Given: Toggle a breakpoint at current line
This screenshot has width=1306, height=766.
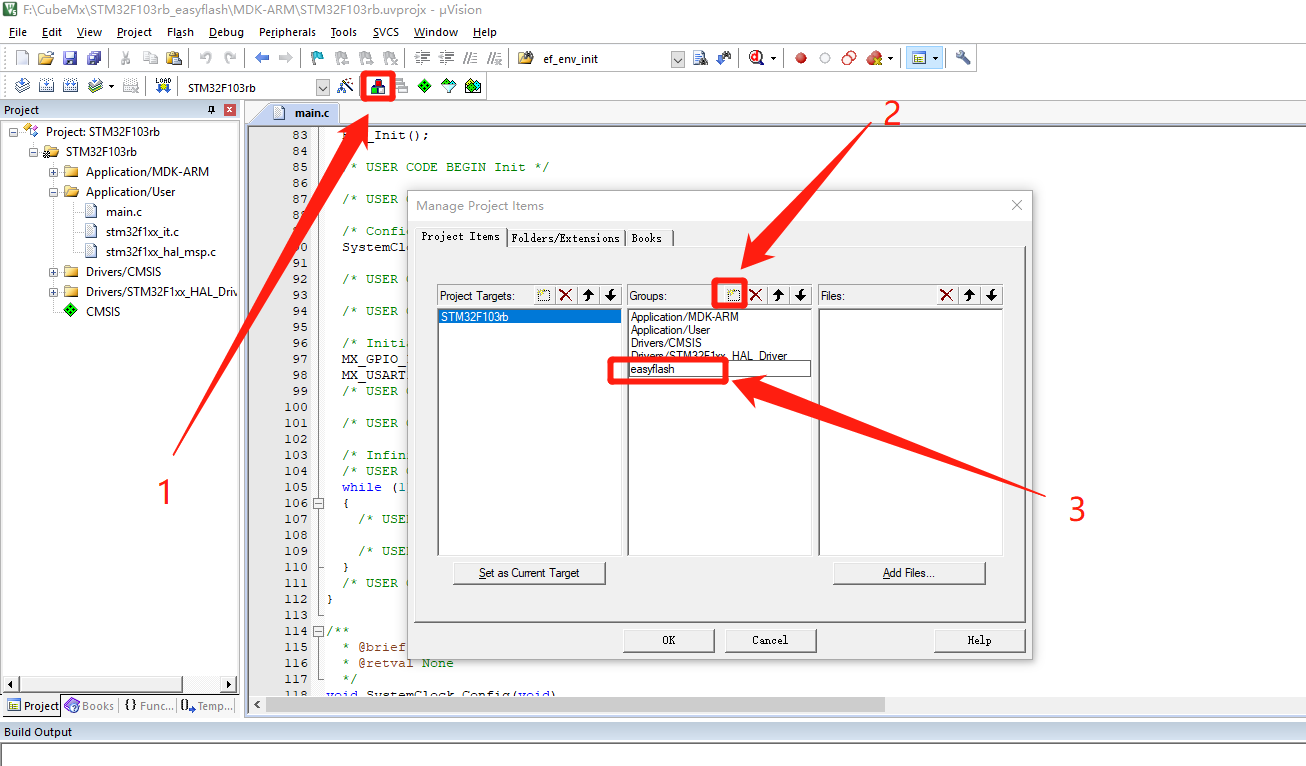Looking at the screenshot, I should [800, 57].
